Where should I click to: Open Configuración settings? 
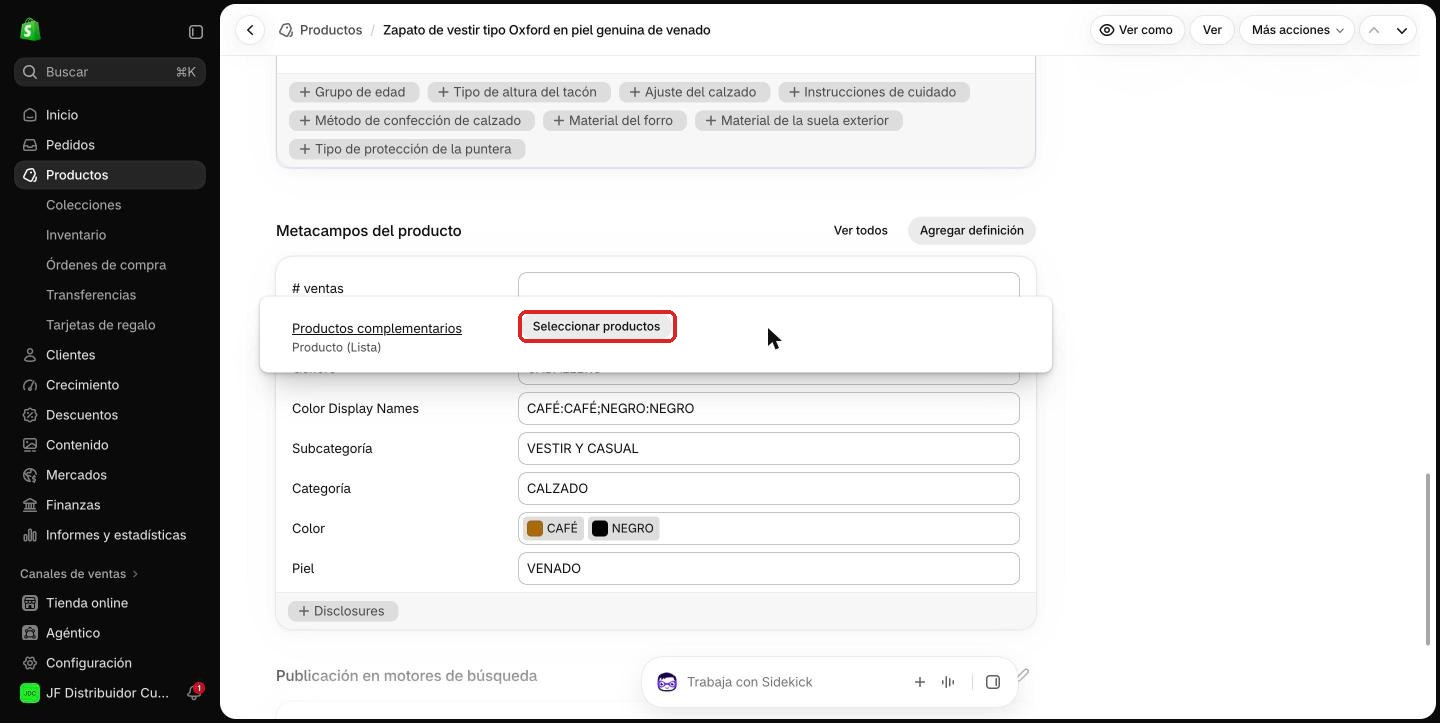pyautogui.click(x=110, y=663)
